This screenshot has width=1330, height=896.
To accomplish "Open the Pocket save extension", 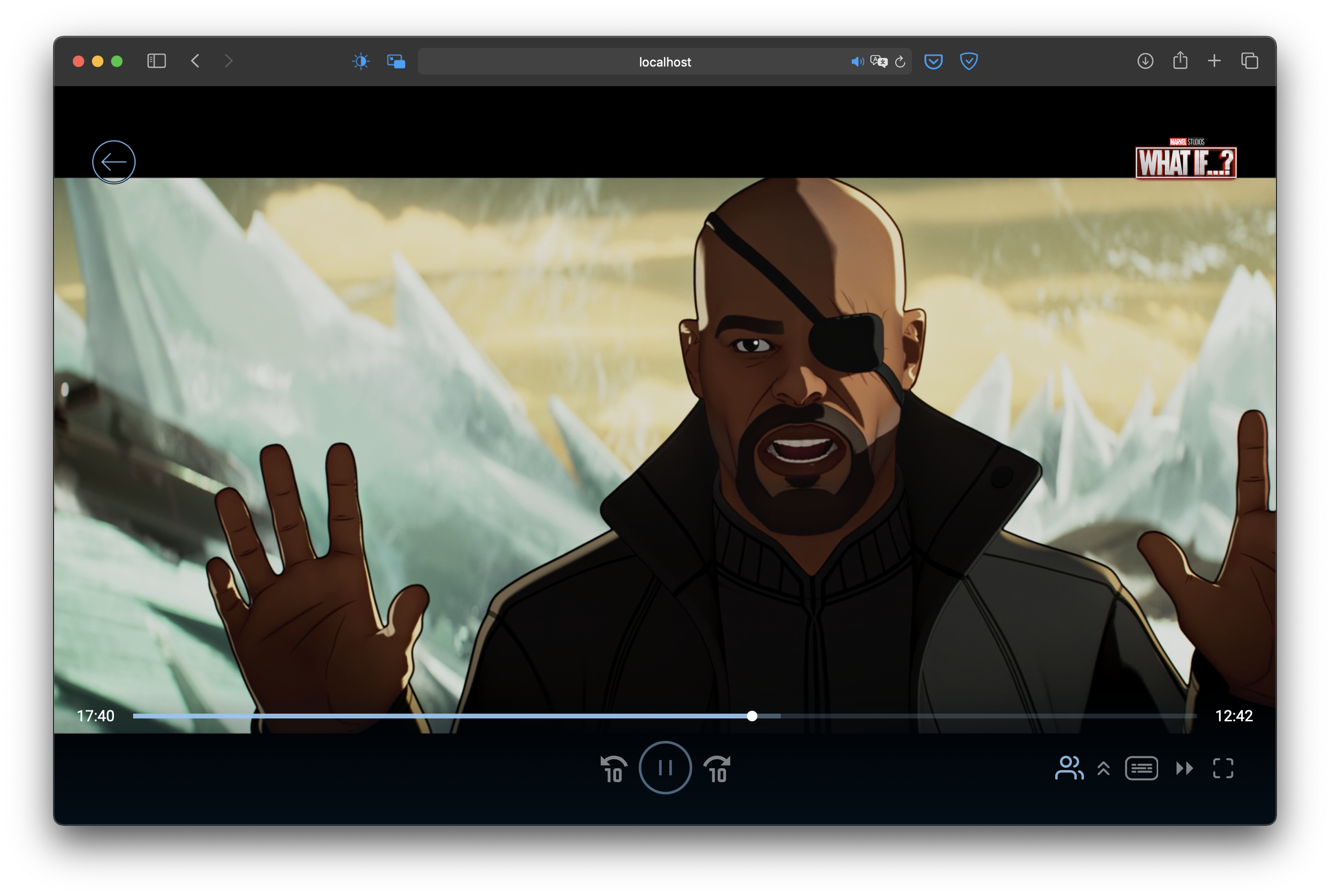I will coord(933,61).
